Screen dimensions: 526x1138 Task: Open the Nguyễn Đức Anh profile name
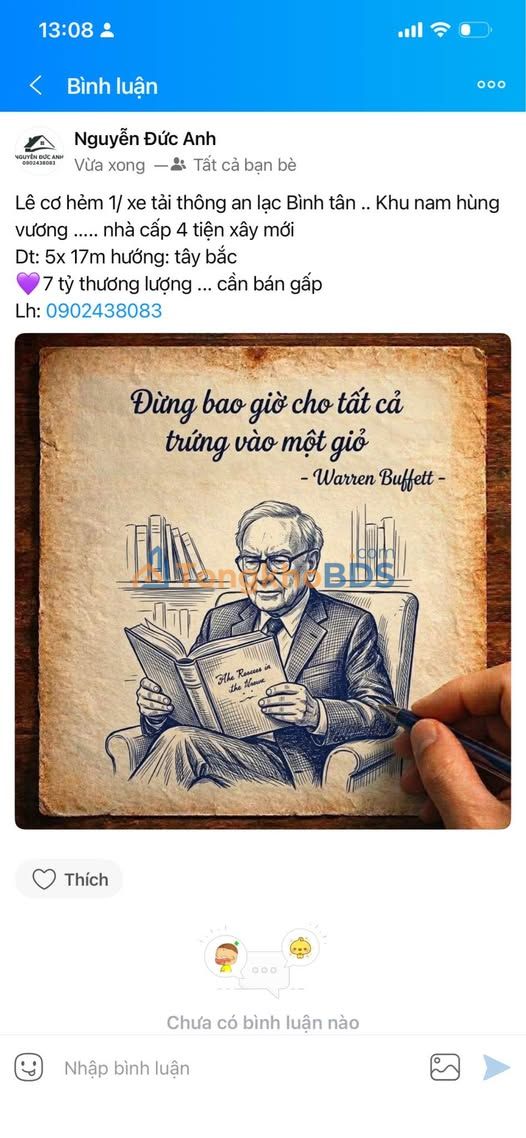145,139
